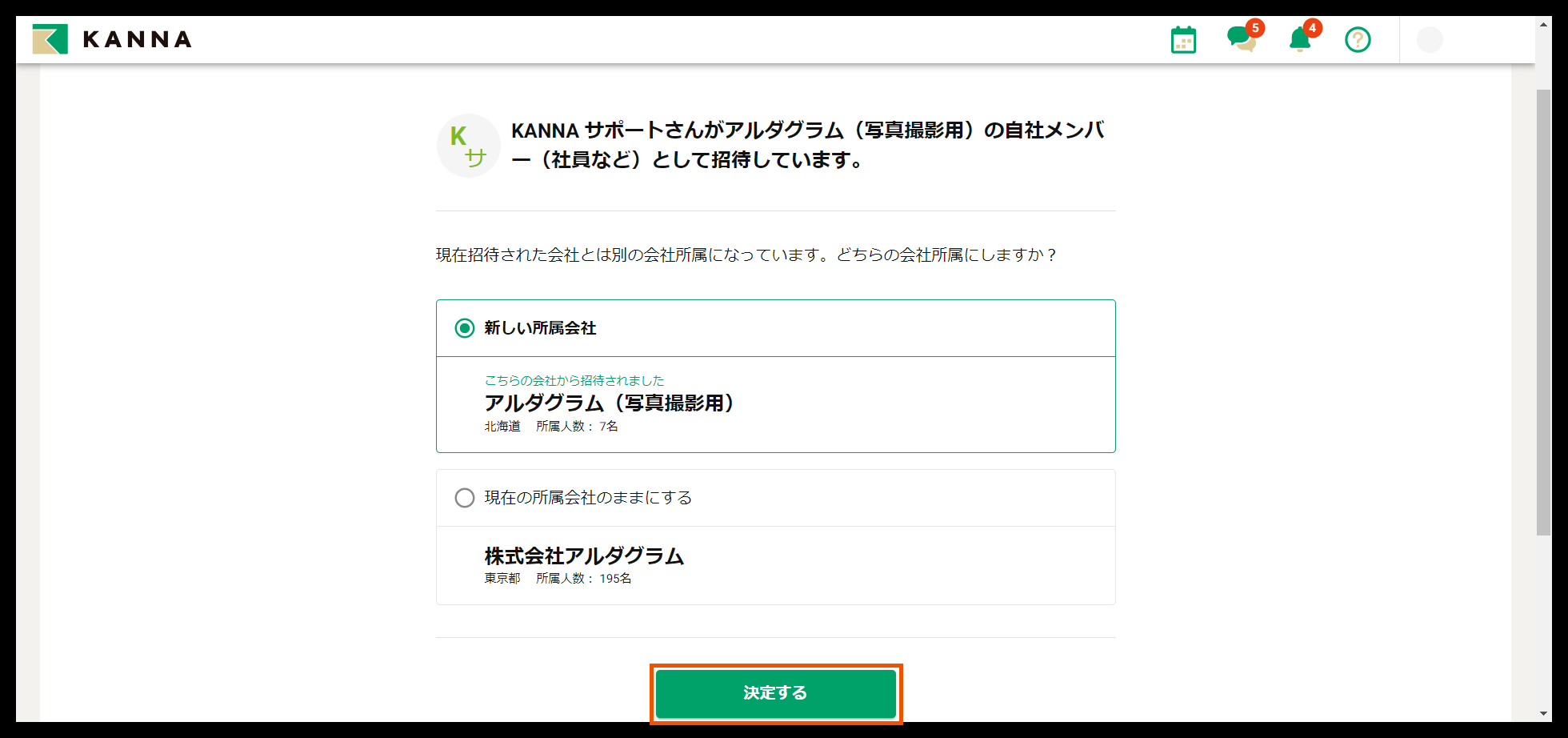Screen dimensions: 1568x738
Task: Click the KANNA logo mark
Action: [x=51, y=38]
